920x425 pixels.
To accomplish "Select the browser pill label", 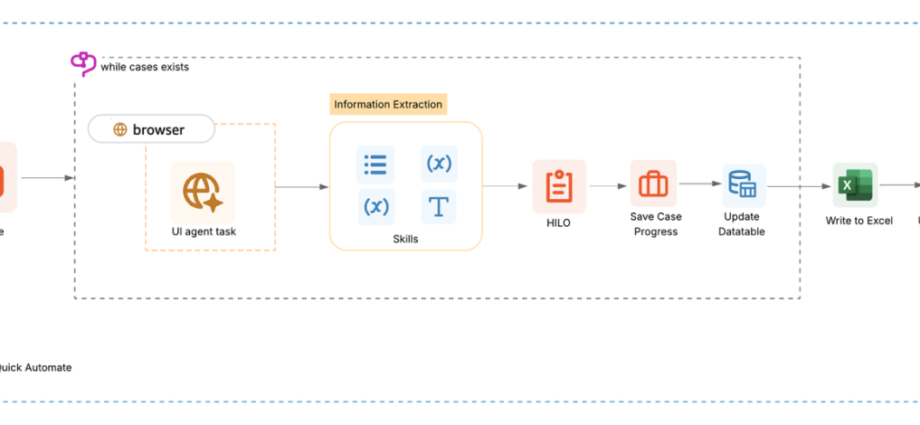I will [x=158, y=129].
